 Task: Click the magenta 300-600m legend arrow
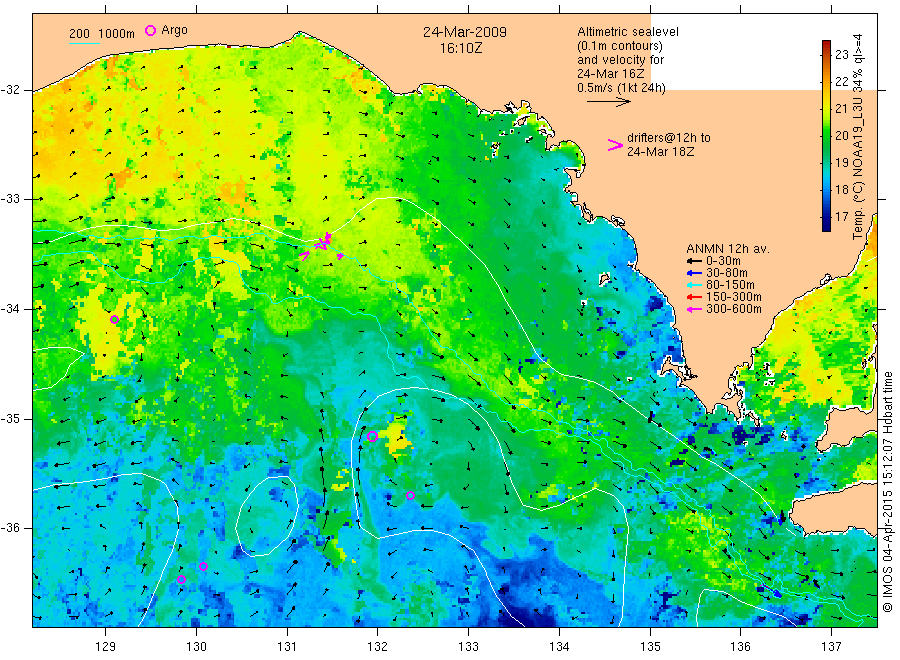click(x=694, y=309)
